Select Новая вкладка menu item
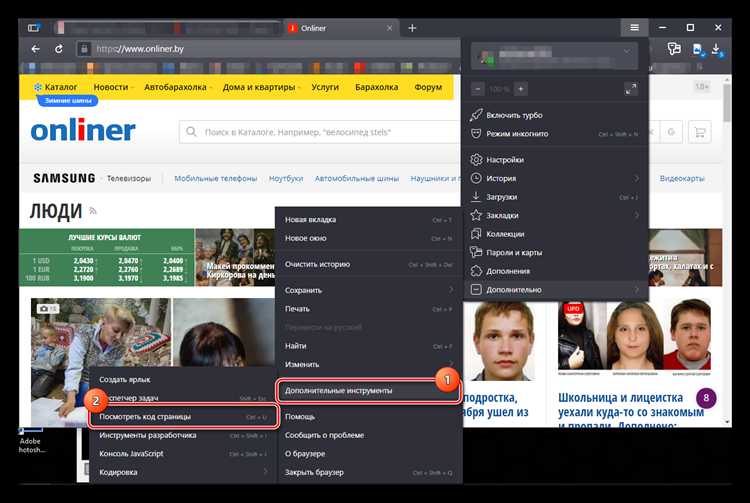 tap(368, 219)
